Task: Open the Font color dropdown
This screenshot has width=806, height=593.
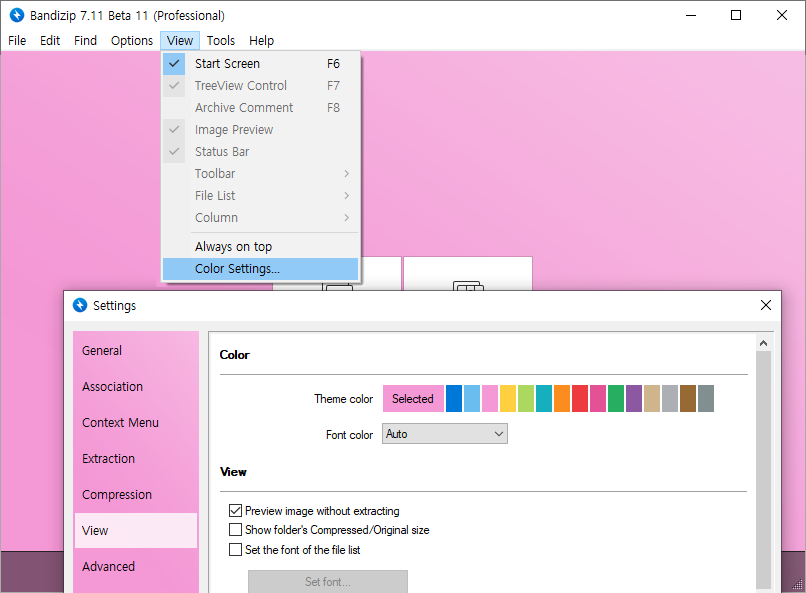Action: [x=445, y=434]
